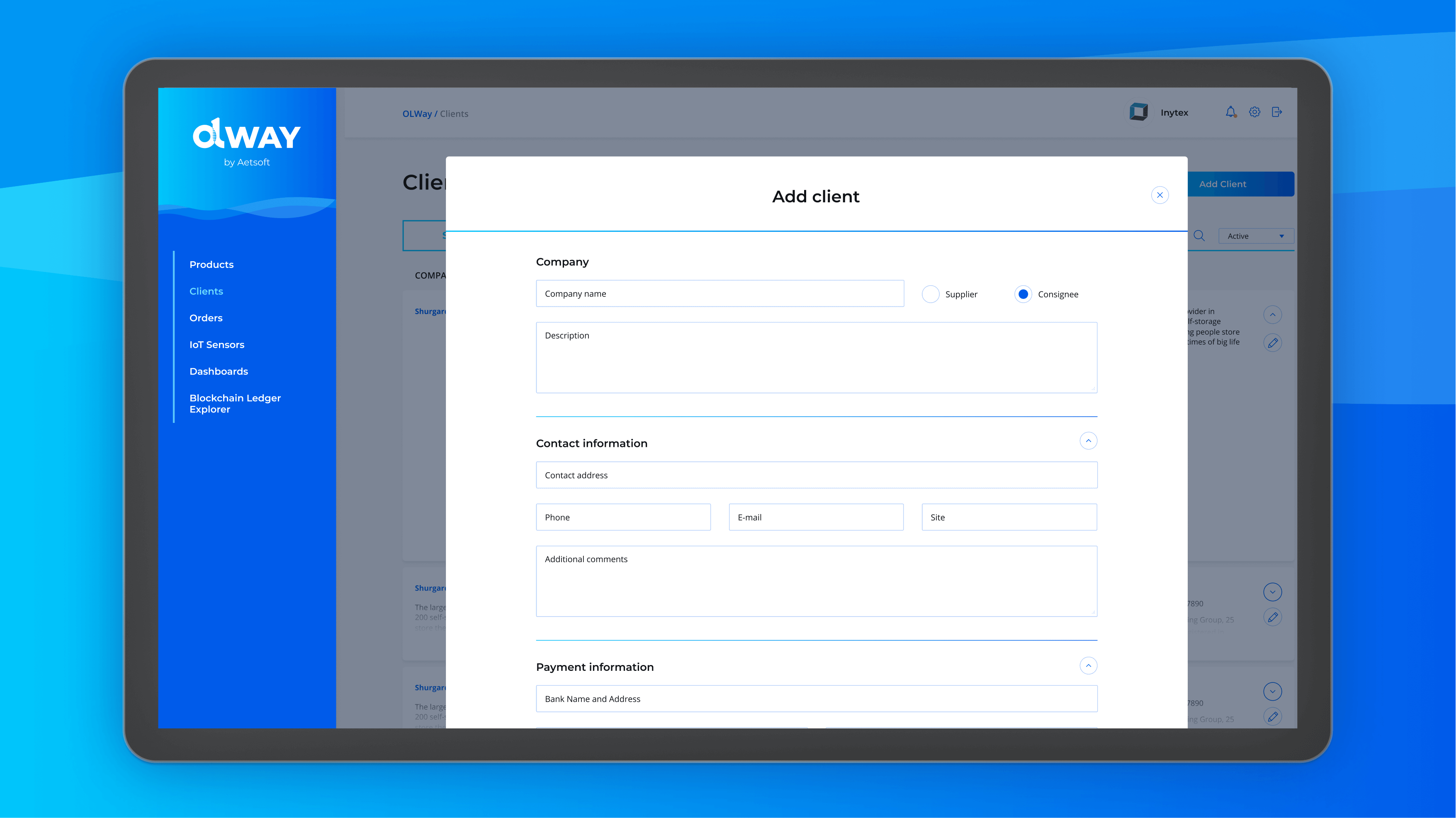
Task: Edit the first client via pencil icon
Action: pos(1272,342)
